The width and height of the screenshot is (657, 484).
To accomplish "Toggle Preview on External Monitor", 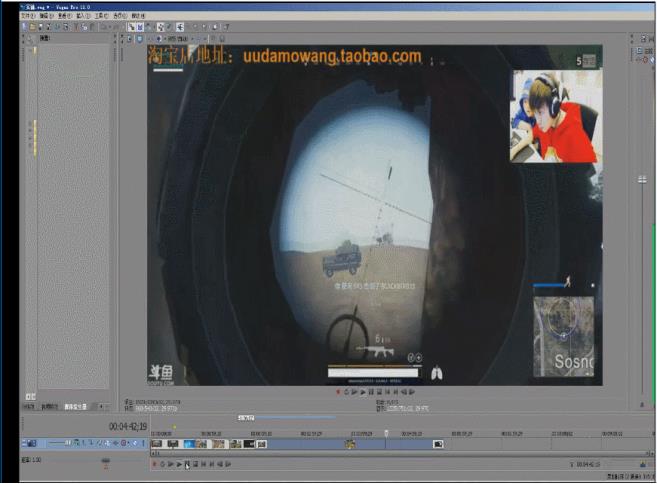I will [140, 39].
